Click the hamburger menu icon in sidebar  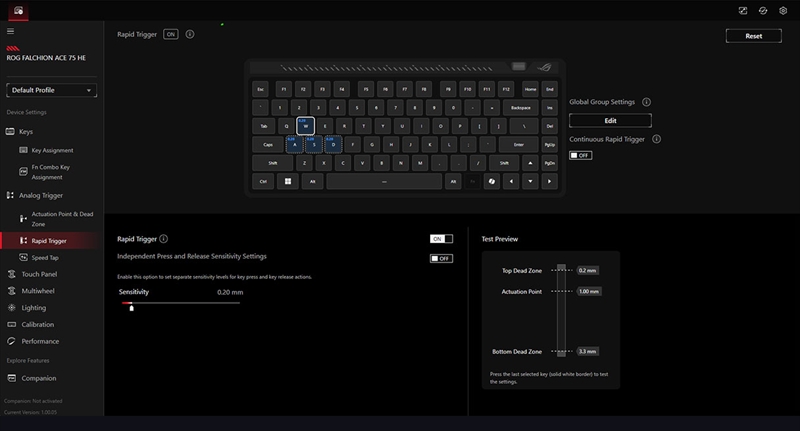click(x=11, y=31)
